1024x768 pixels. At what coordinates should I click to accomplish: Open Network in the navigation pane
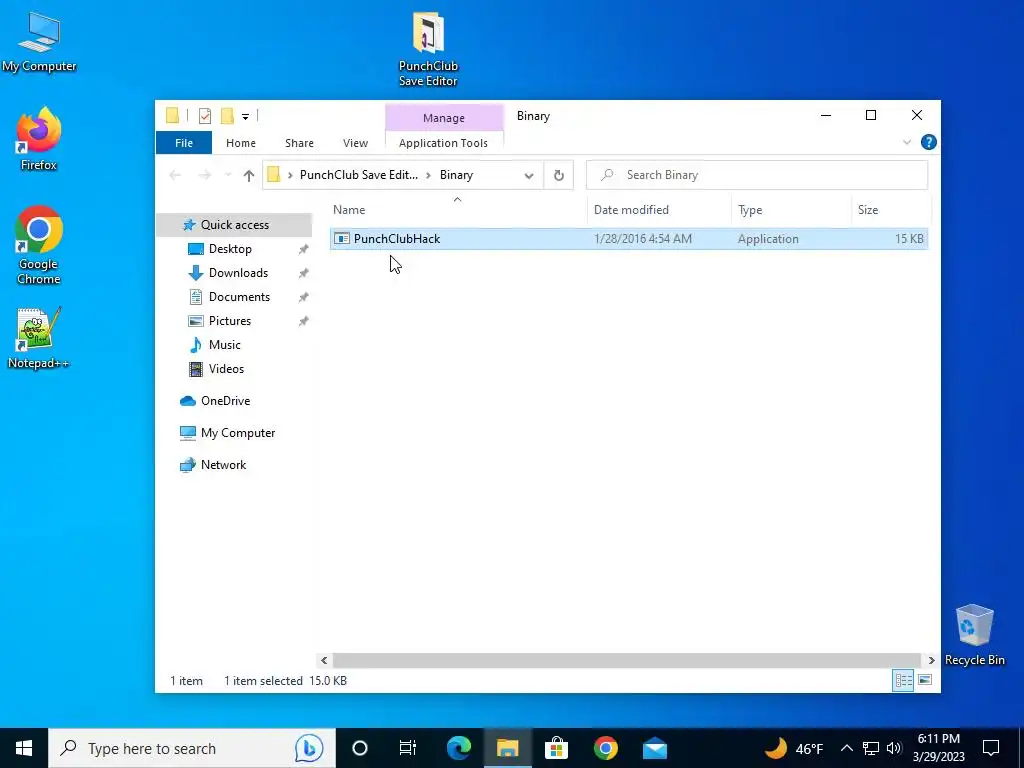(x=223, y=465)
